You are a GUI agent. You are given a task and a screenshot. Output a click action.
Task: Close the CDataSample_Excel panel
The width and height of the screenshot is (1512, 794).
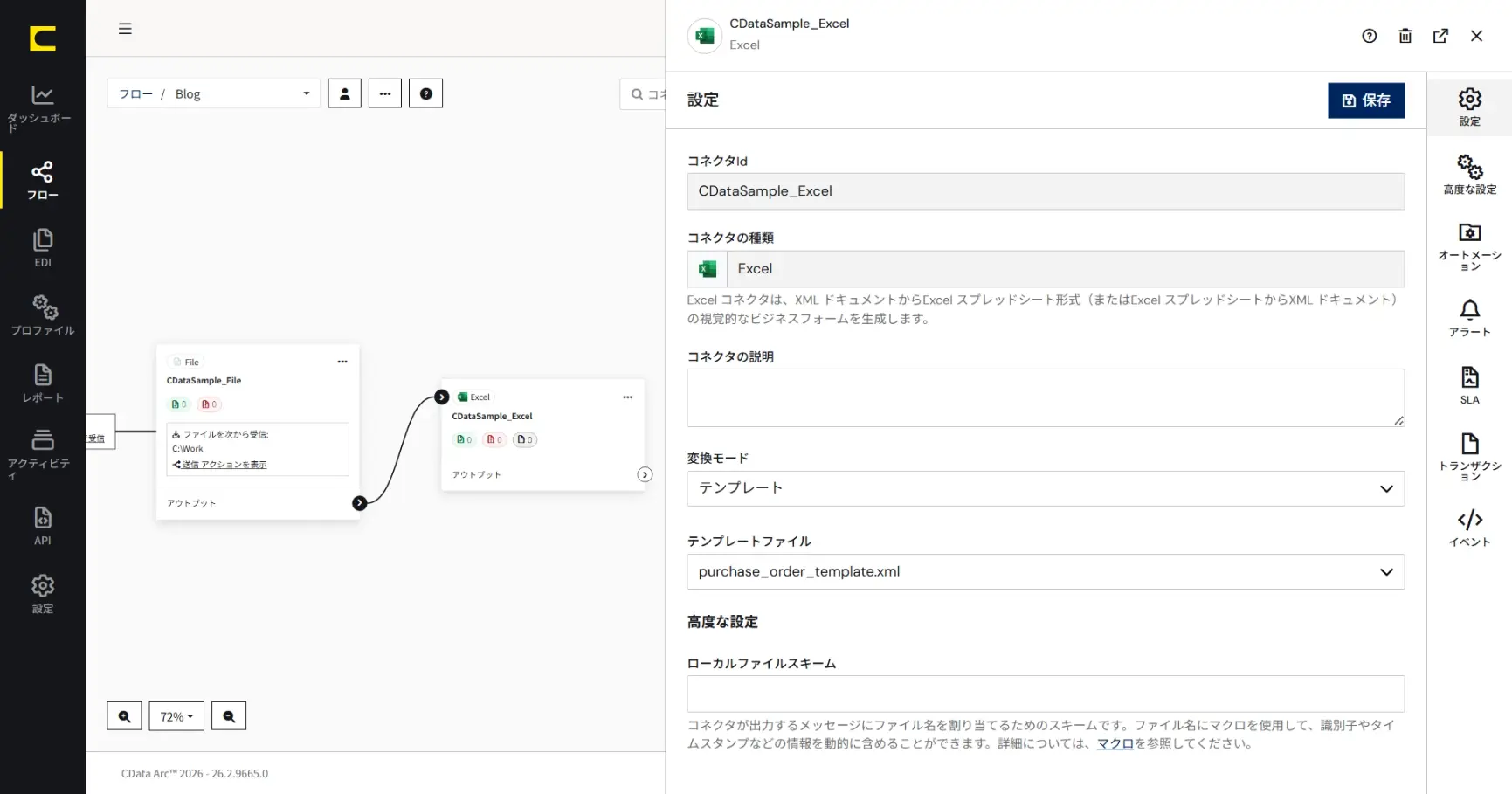(1477, 36)
